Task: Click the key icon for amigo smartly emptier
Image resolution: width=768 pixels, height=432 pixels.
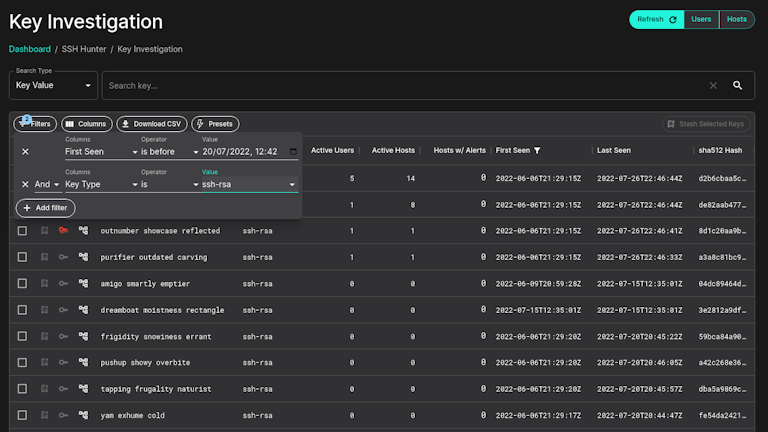Action: pos(63,283)
